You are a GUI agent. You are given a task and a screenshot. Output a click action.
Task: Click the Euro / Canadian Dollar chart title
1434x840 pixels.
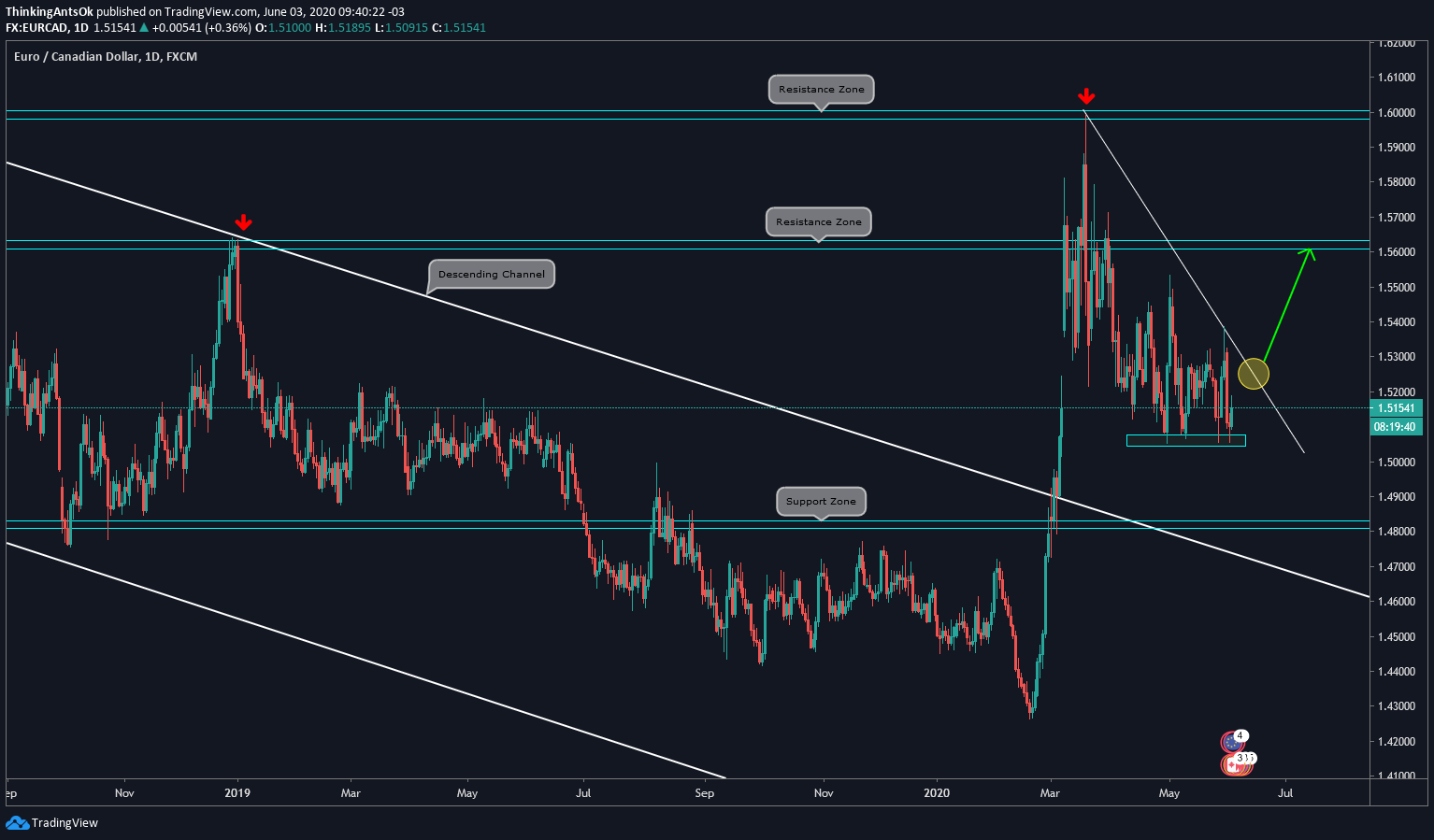(106, 57)
